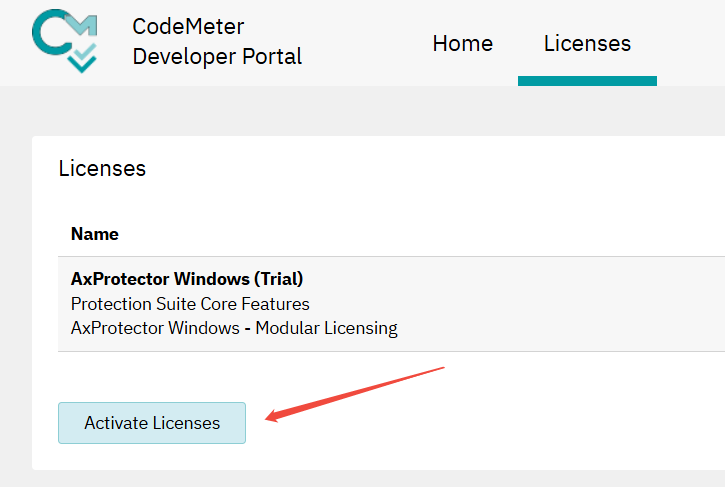Select the AxProtector Windows (Trial) license name
Screen dimensions: 725x487
(x=187, y=278)
